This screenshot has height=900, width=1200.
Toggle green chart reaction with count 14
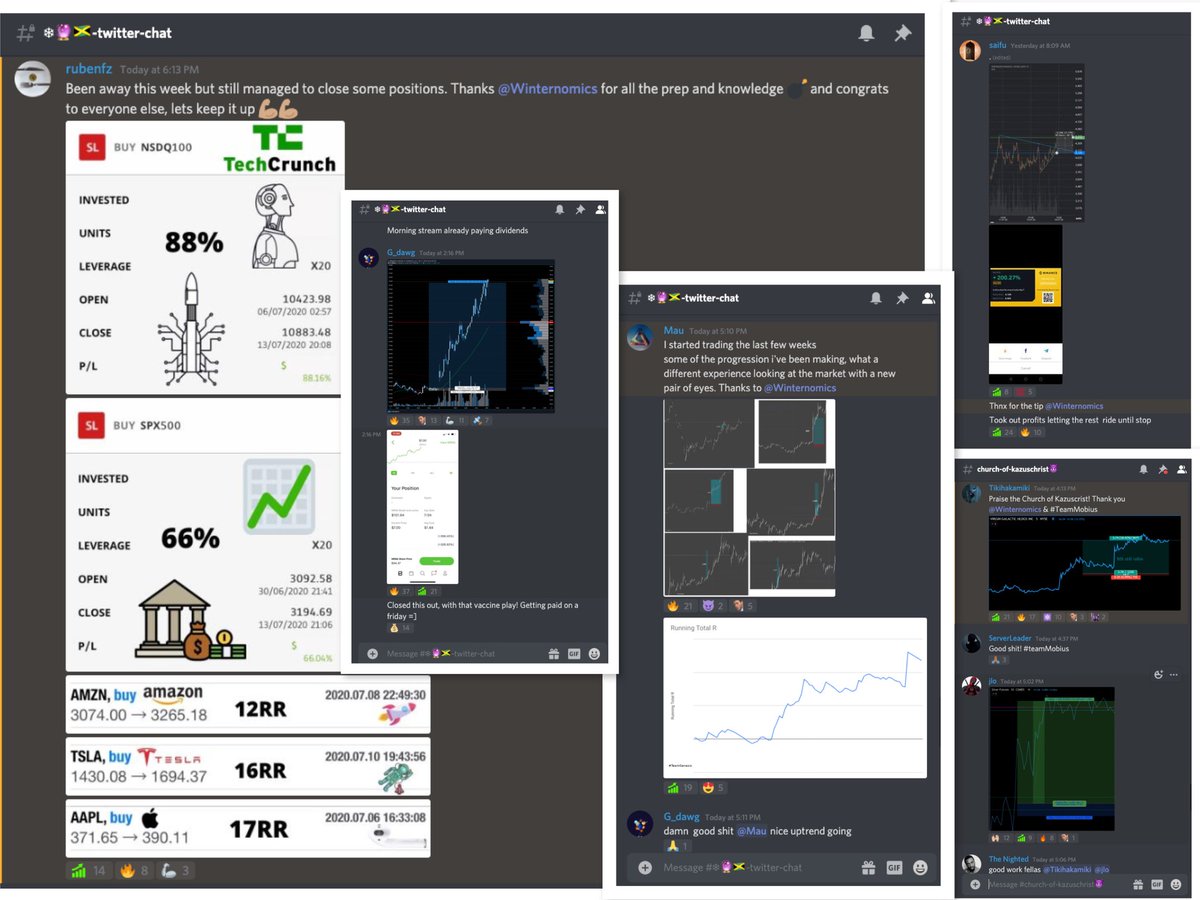click(88, 871)
